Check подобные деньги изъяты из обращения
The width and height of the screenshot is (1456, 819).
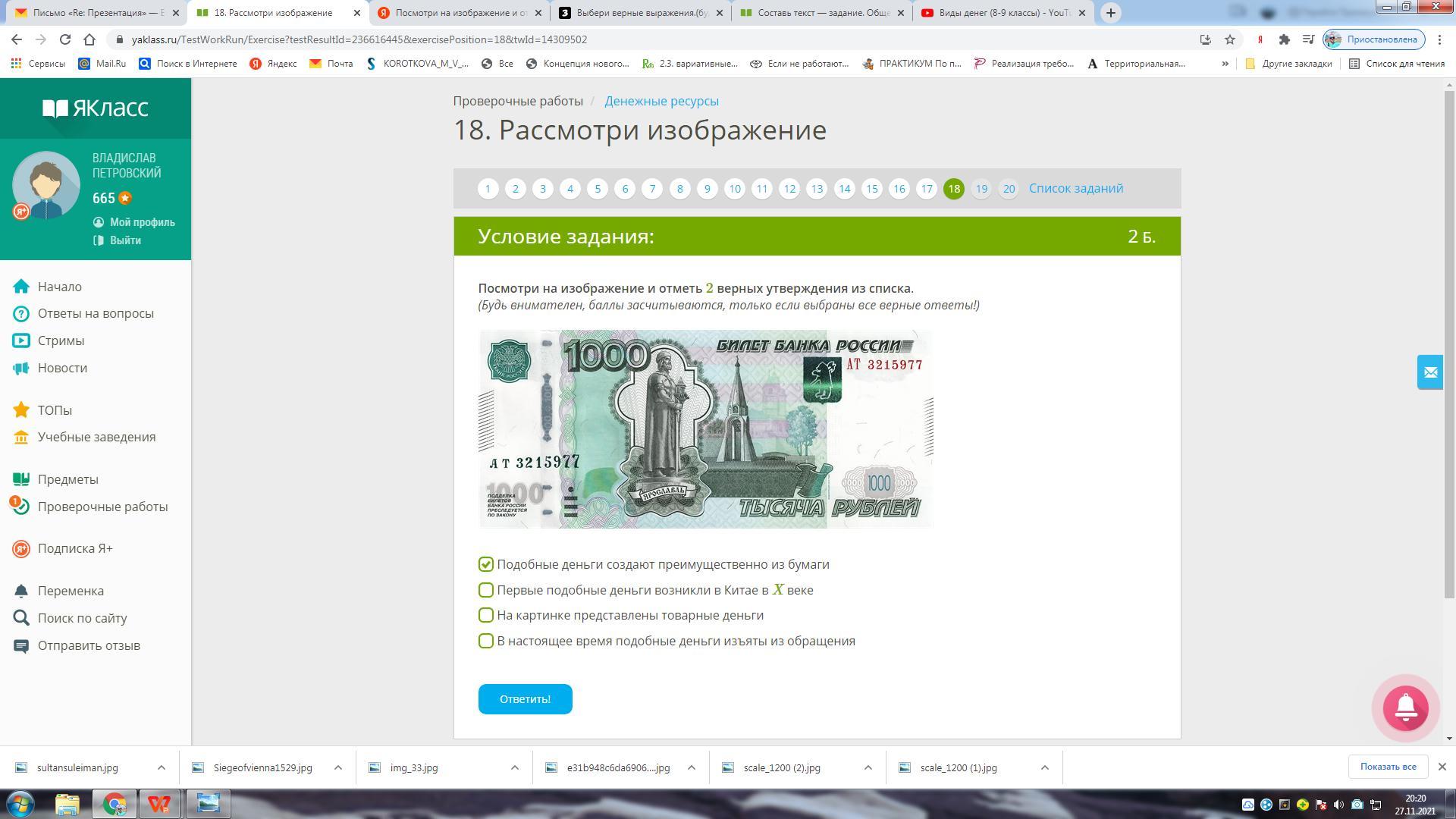click(x=486, y=641)
